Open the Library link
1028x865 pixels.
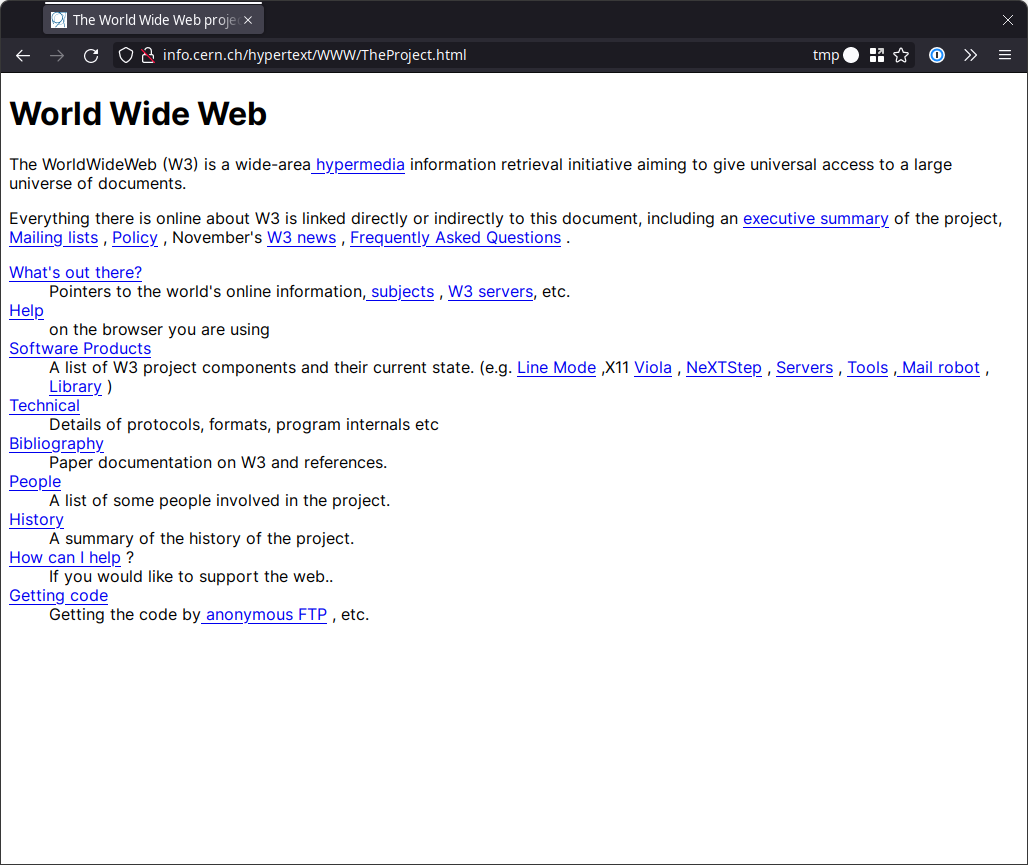point(75,387)
